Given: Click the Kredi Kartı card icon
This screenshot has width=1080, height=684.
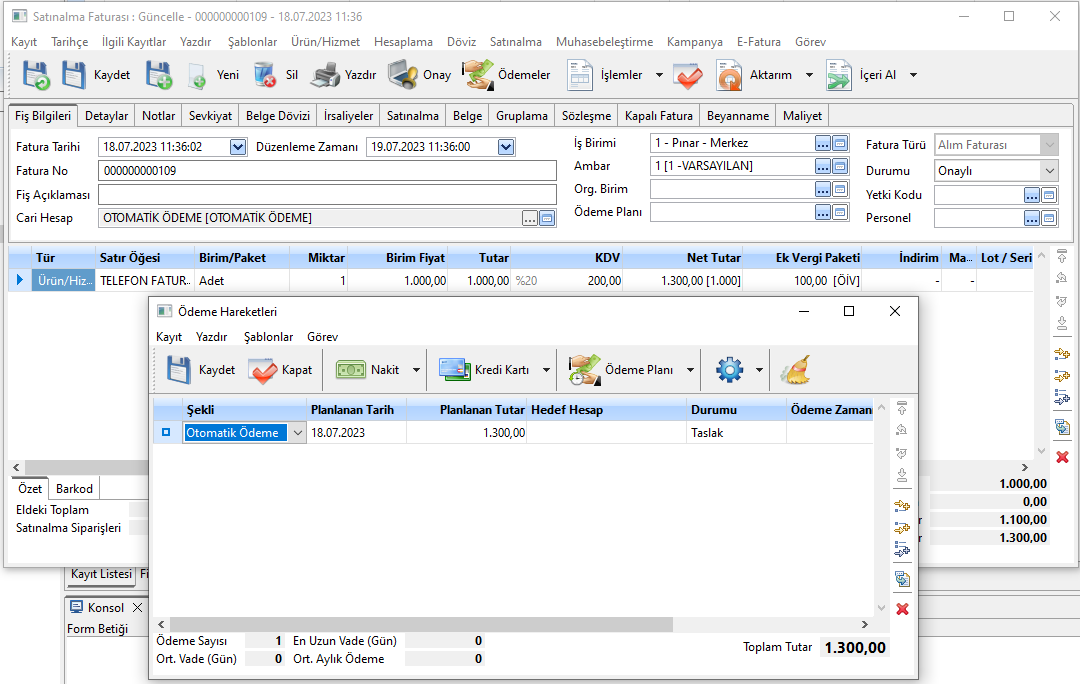Looking at the screenshot, I should [x=454, y=370].
